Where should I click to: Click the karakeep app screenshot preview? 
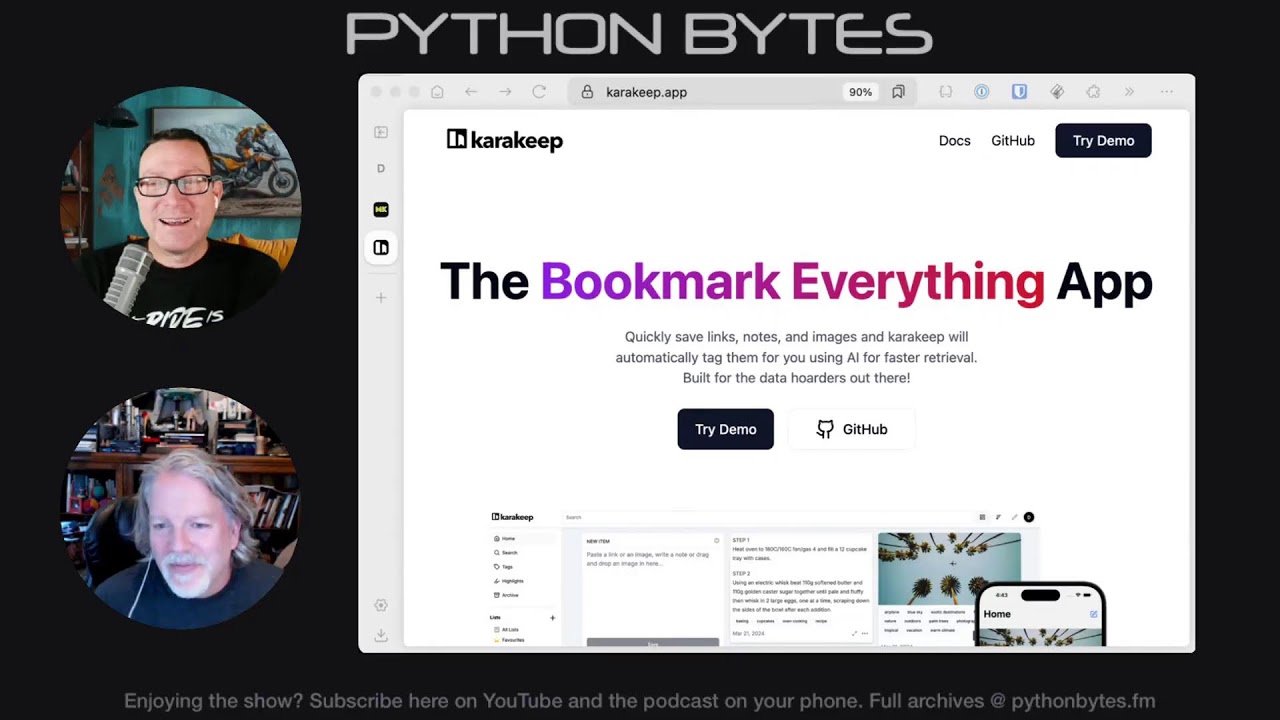pyautogui.click(x=795, y=578)
